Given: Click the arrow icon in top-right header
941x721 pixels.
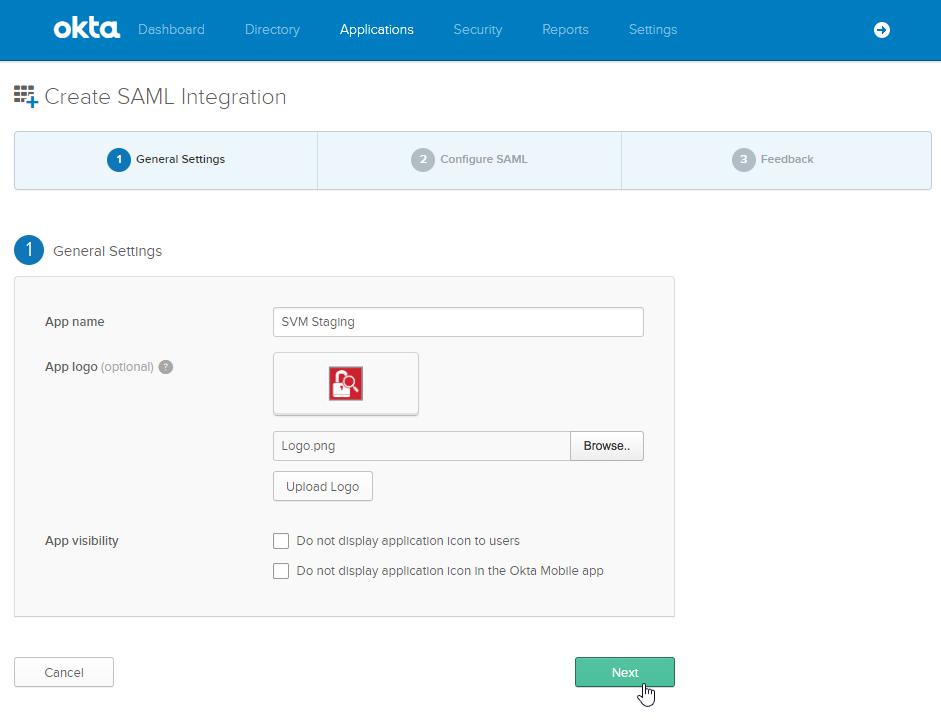Looking at the screenshot, I should (882, 29).
